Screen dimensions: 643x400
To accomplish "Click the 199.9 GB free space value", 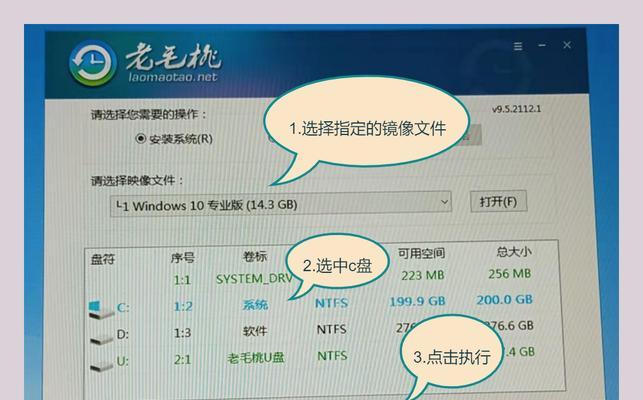I will pos(417,302).
